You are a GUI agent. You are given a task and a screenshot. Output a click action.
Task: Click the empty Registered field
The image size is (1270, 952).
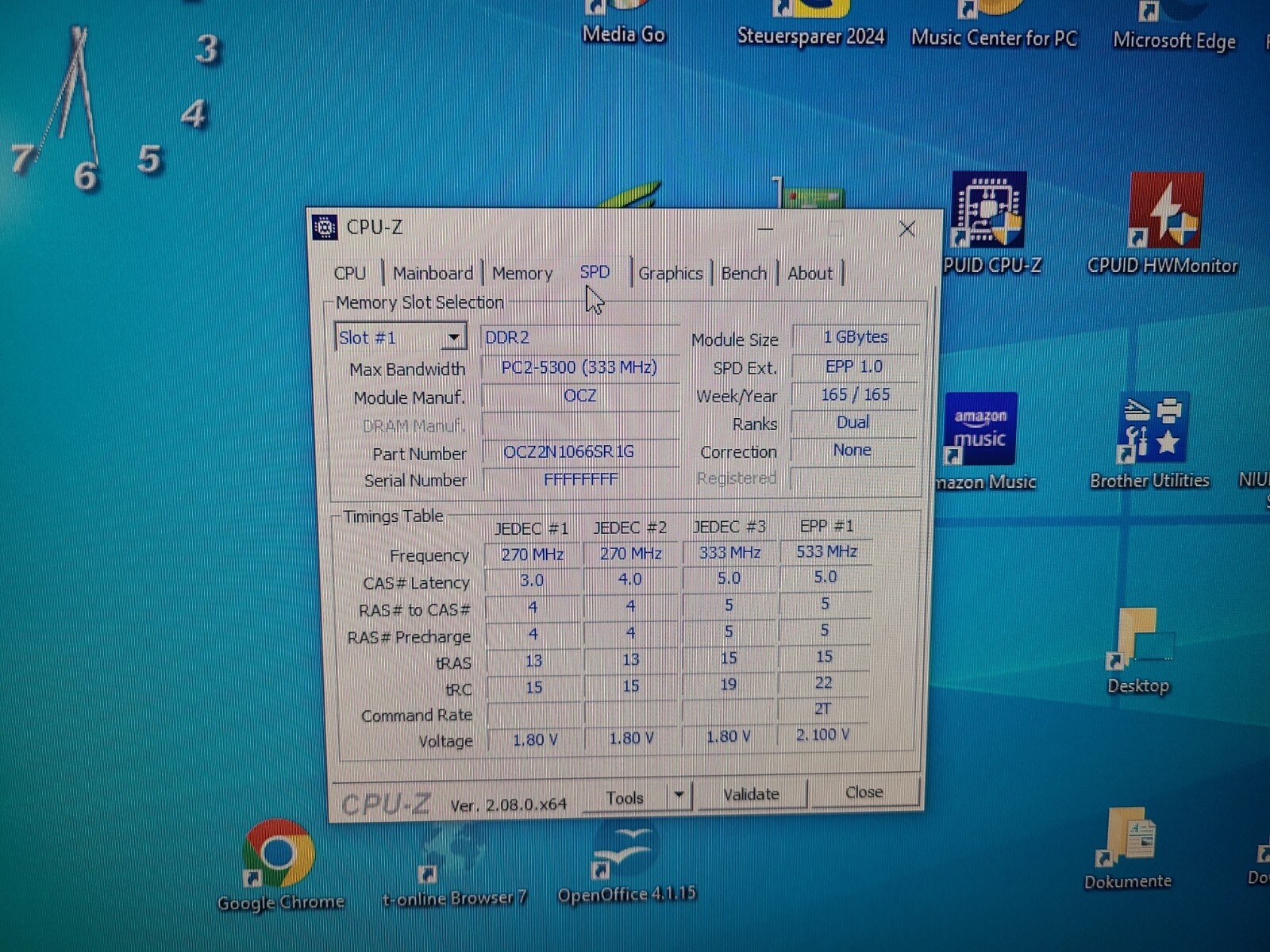(x=852, y=478)
